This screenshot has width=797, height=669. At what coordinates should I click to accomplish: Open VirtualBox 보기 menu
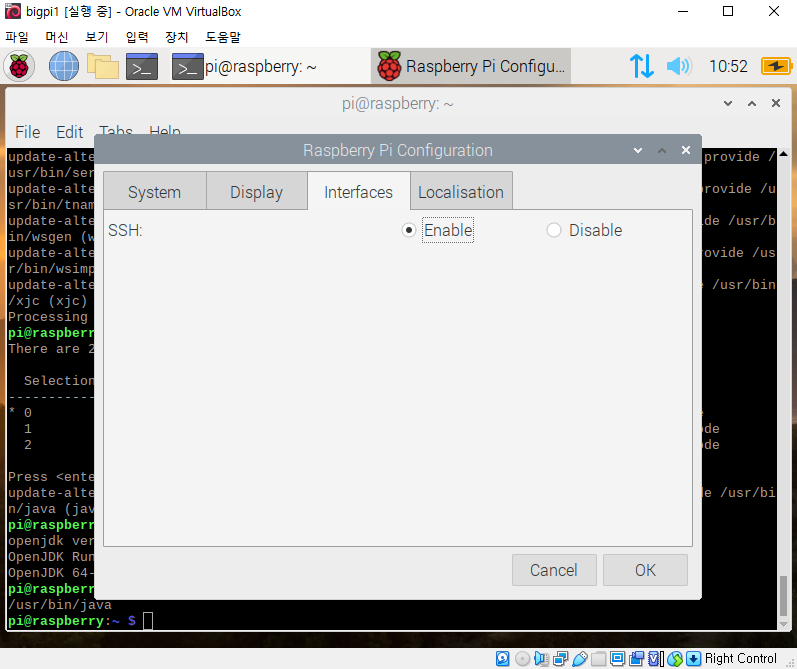(97, 37)
